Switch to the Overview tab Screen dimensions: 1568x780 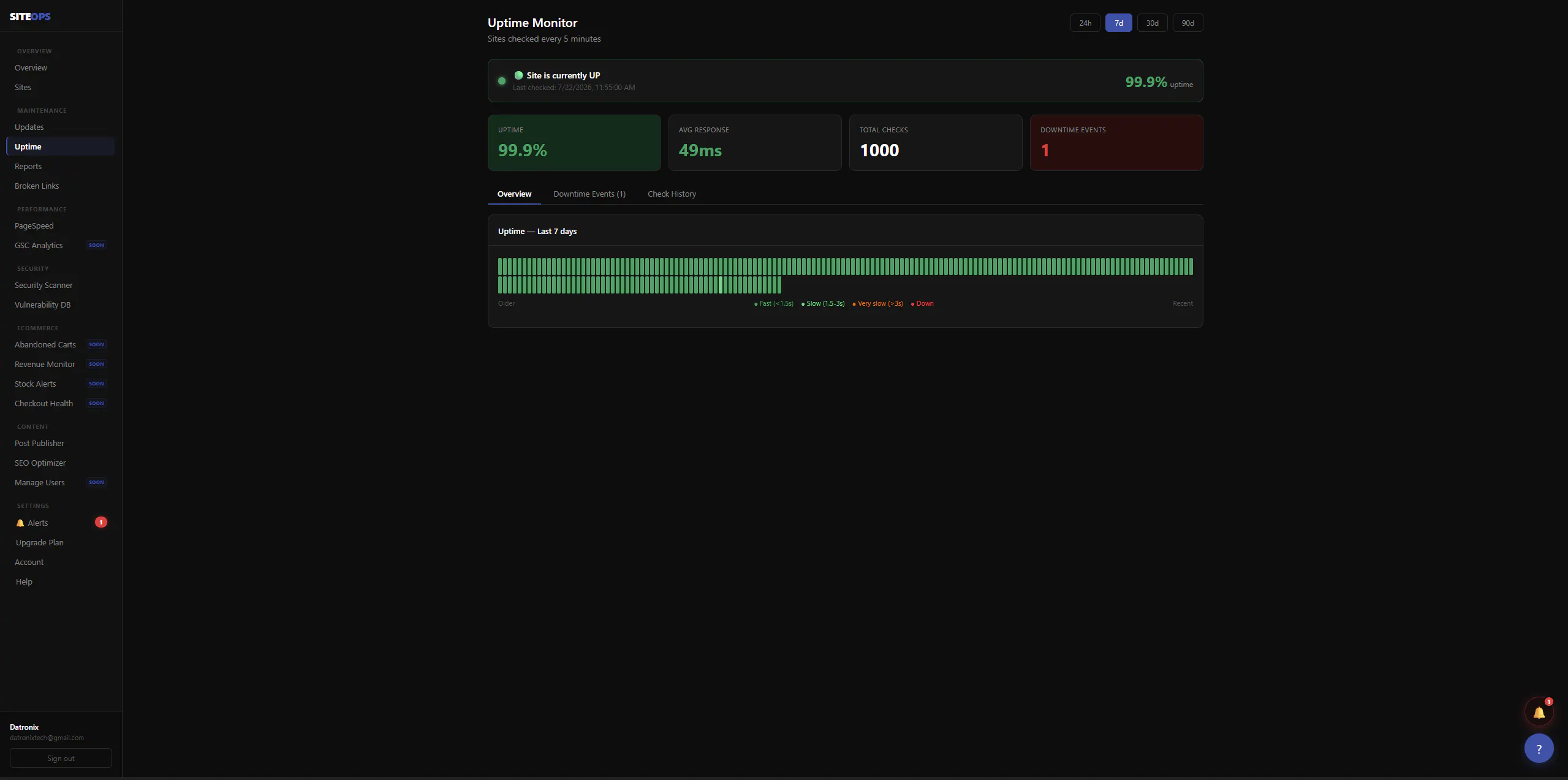click(514, 194)
